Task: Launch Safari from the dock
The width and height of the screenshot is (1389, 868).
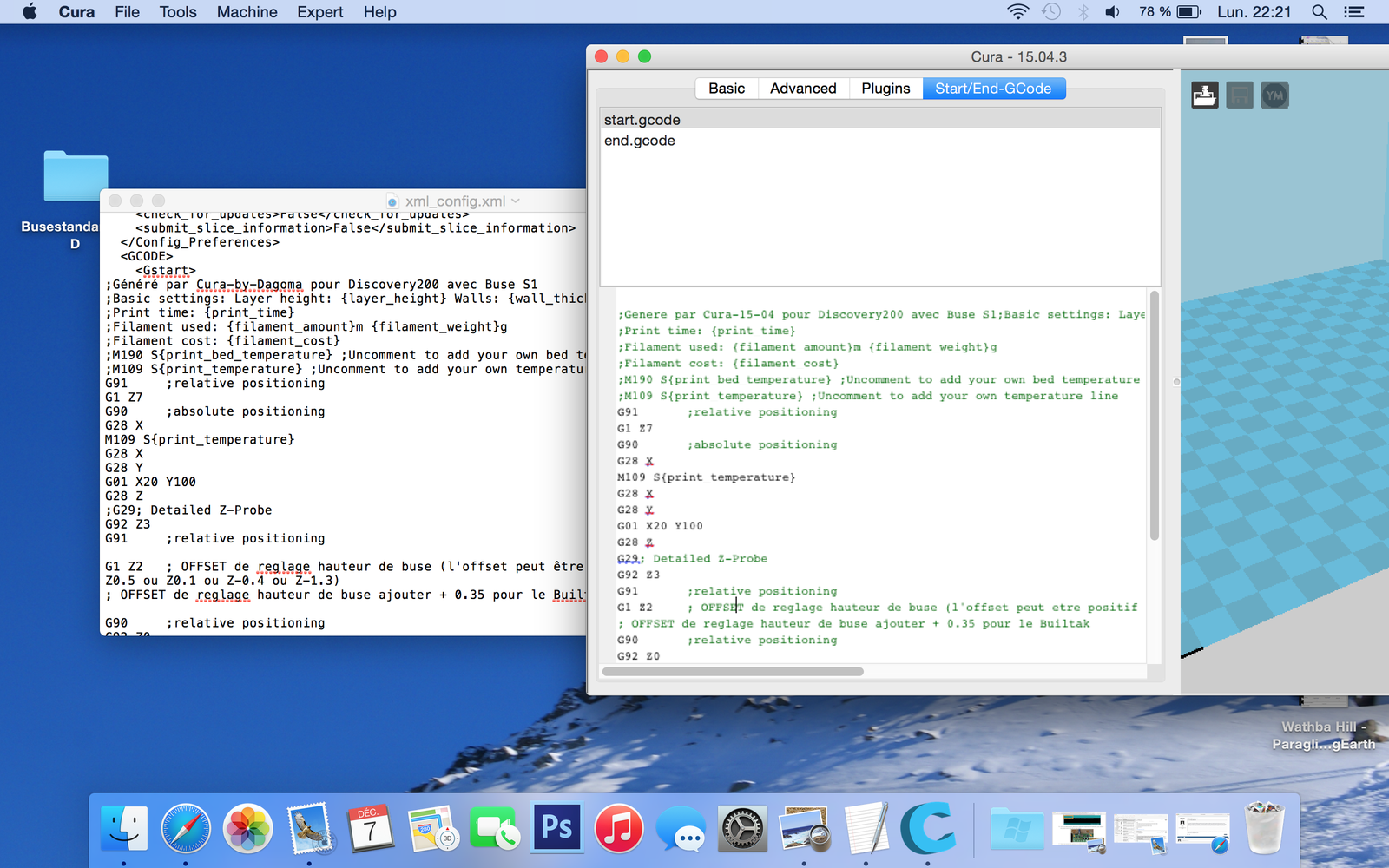Action: tap(186, 828)
